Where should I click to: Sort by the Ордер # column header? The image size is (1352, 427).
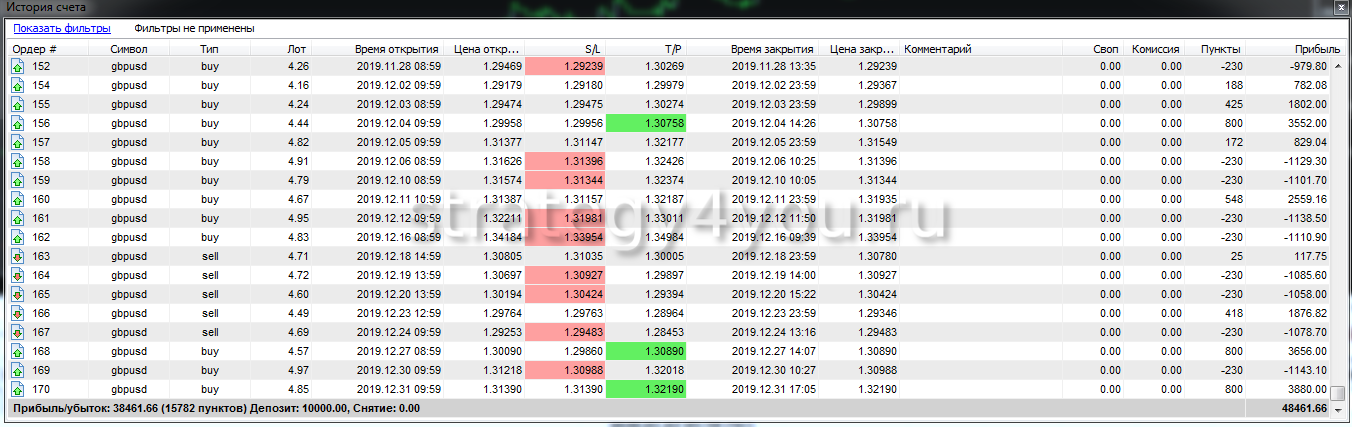(35, 49)
